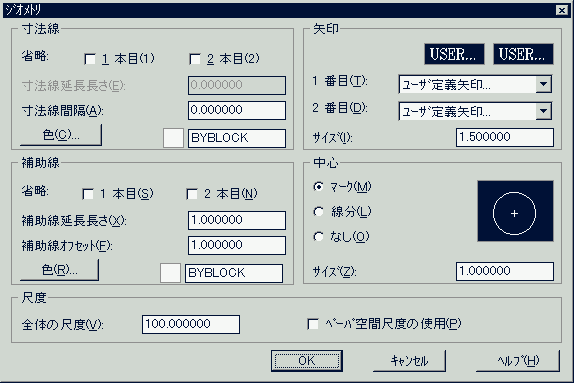Open help with ヘルプ(H) button

click(x=518, y=361)
